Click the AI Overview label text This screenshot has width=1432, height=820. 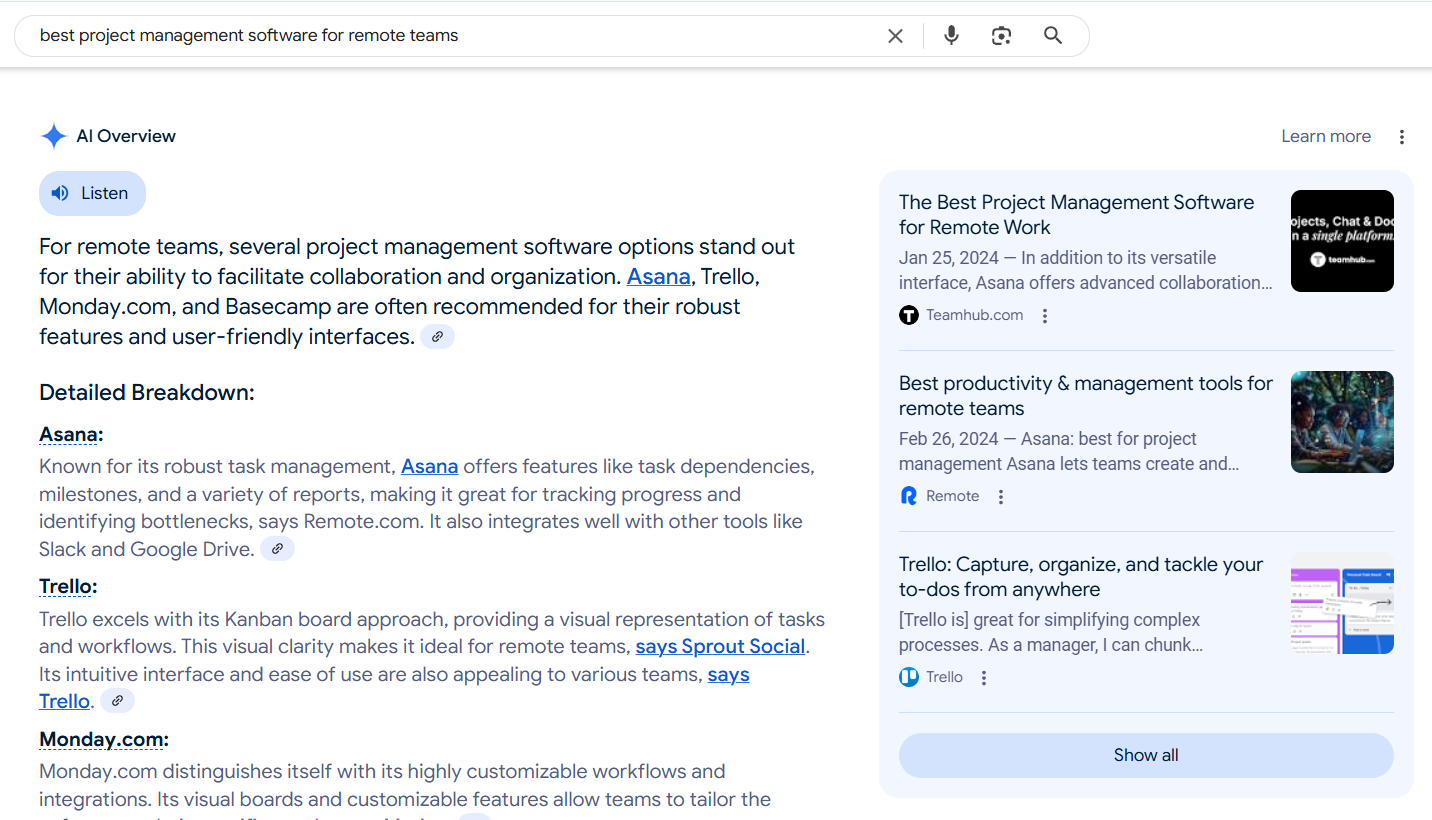[x=126, y=136]
